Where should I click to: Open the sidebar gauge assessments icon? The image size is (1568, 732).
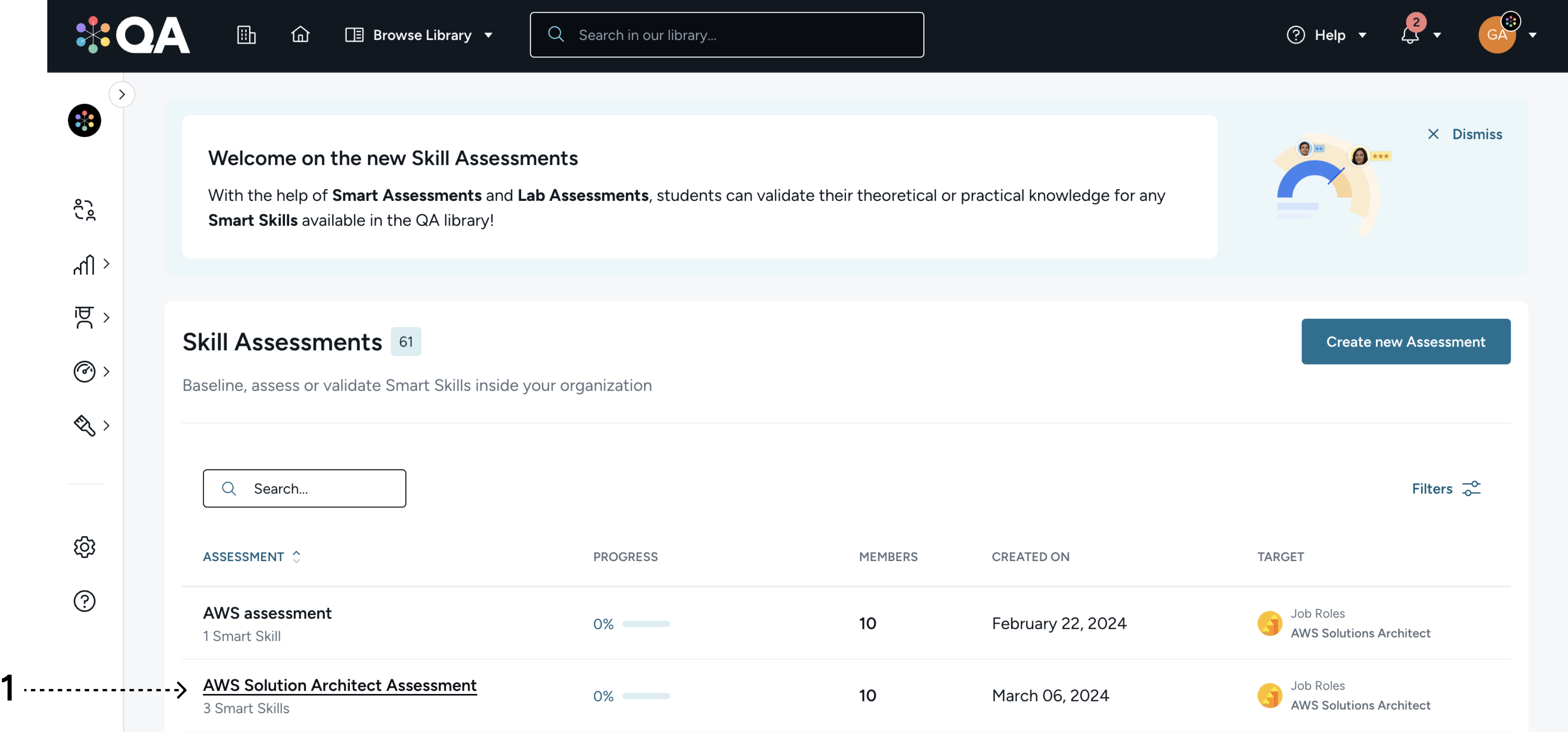click(84, 371)
